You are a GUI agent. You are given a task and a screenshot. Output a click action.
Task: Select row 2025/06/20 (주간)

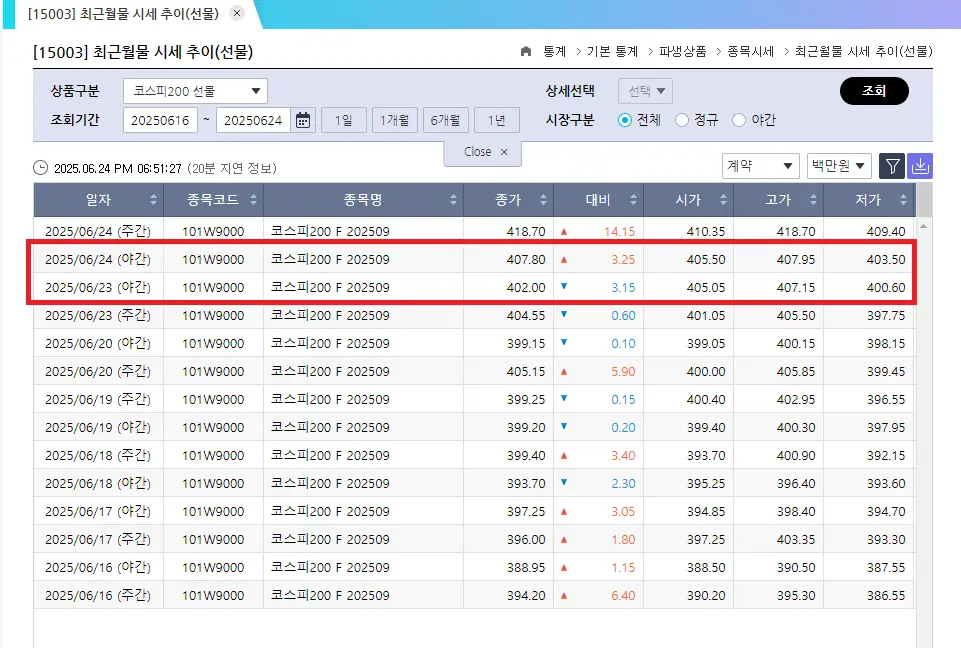click(x=474, y=372)
